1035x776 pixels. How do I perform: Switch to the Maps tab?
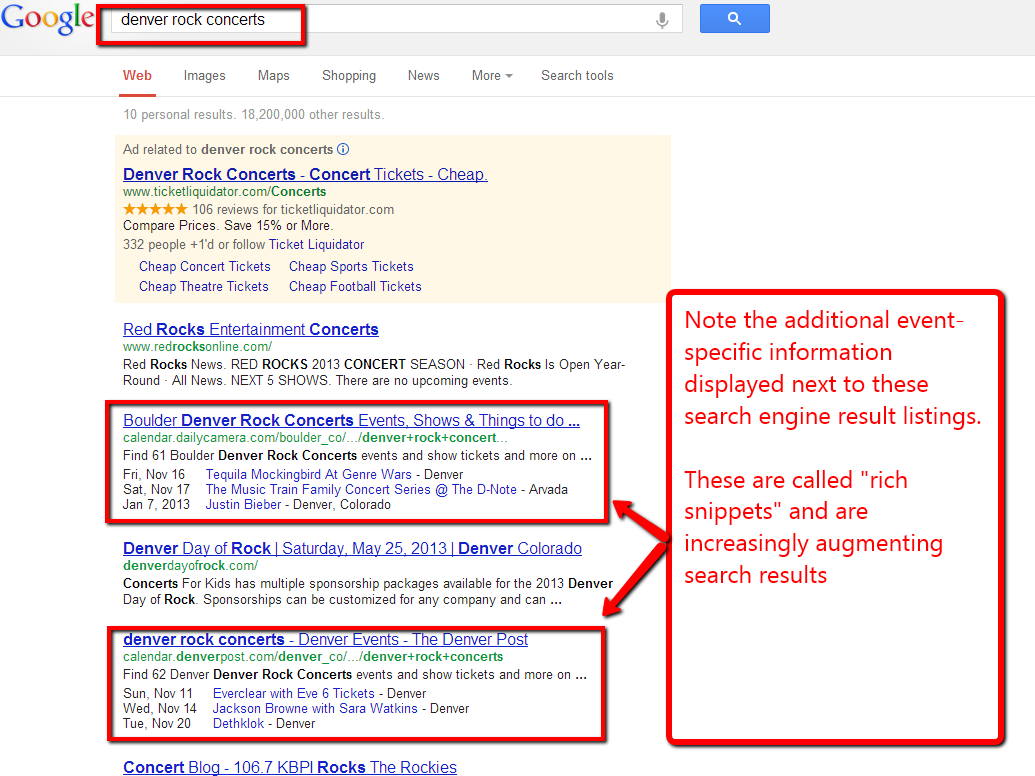pos(273,76)
